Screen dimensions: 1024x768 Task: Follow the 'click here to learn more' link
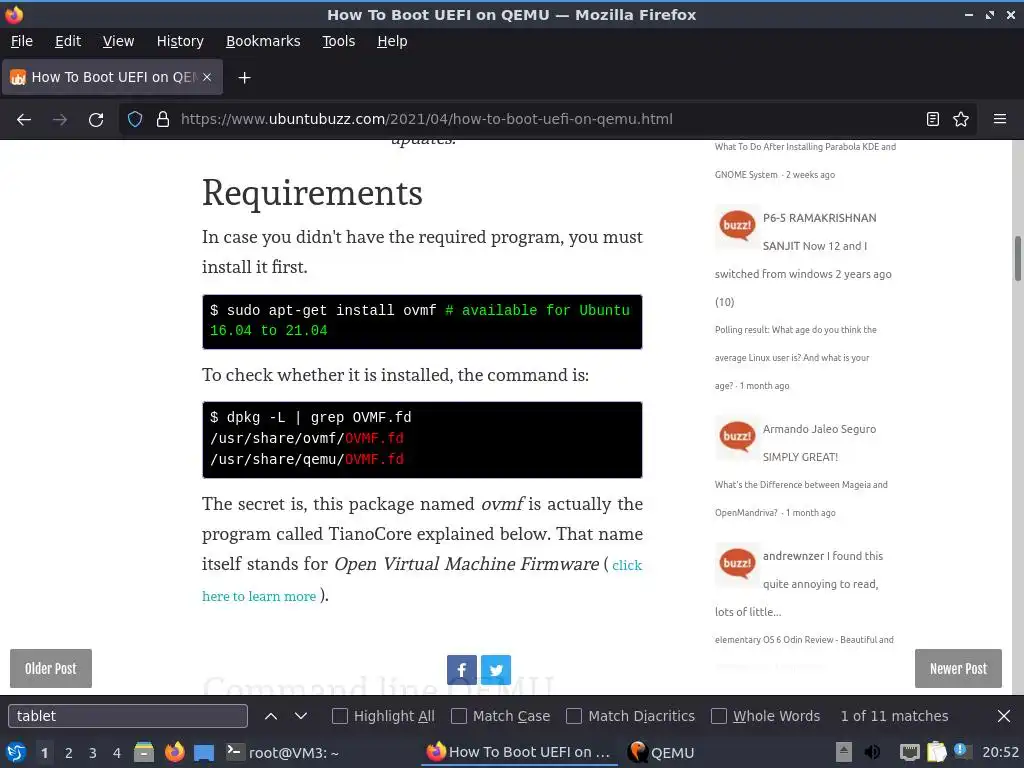pos(259,596)
